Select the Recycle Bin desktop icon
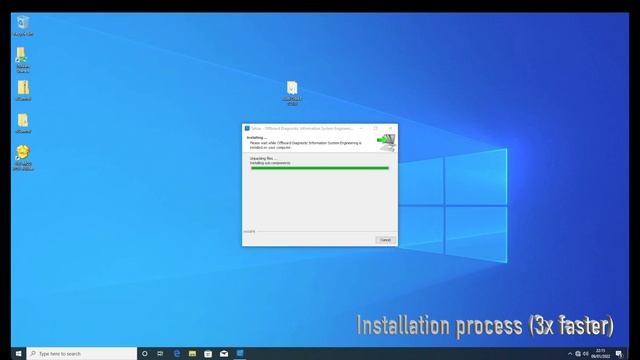Viewport: 640px width, 360px height. 23,25
